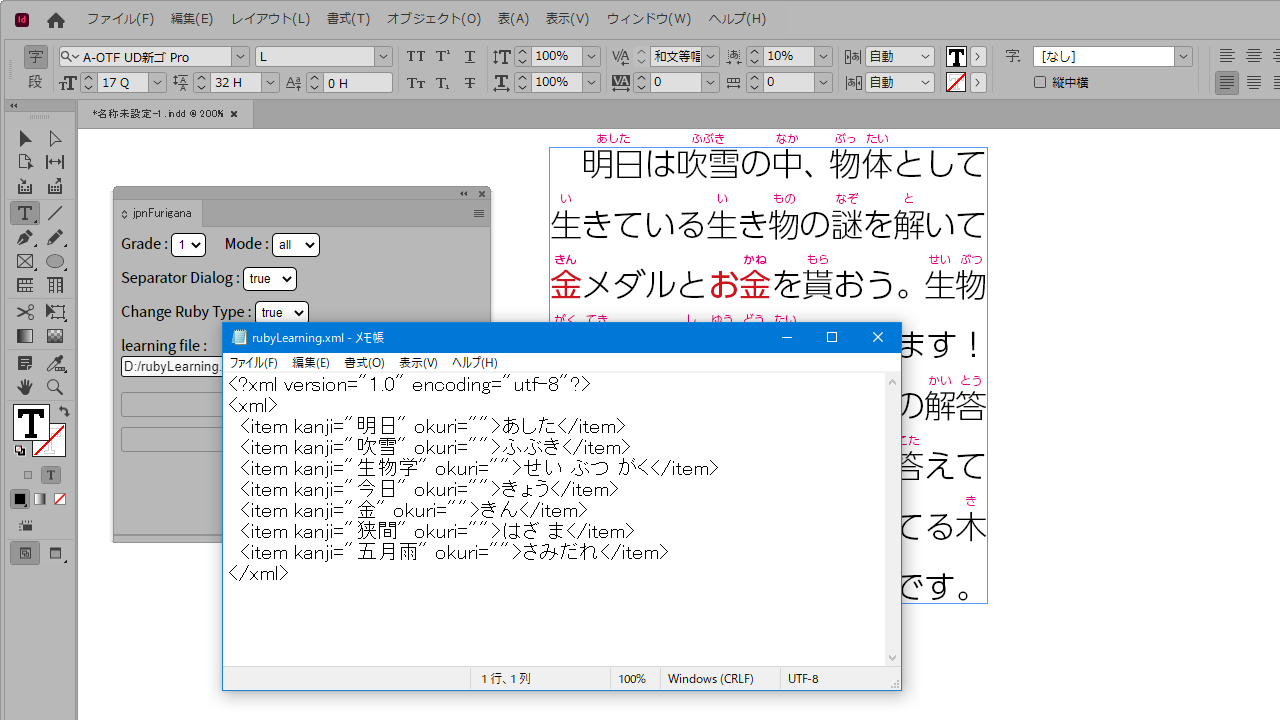The image size is (1280, 720).
Task: Click the fill T color swatch in toolbox
Action: [31, 422]
